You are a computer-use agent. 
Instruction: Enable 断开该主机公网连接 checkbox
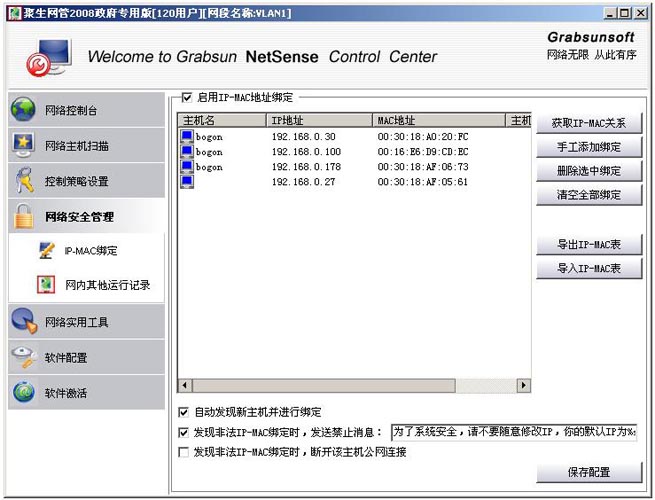pyautogui.click(x=183, y=452)
